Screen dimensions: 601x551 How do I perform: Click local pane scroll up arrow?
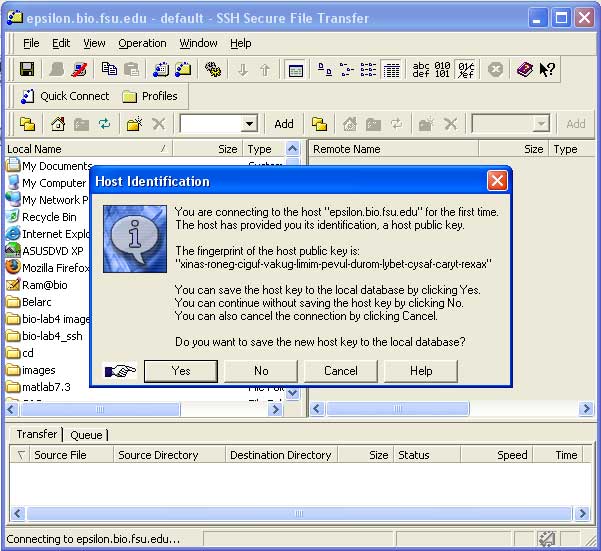pyautogui.click(x=293, y=149)
